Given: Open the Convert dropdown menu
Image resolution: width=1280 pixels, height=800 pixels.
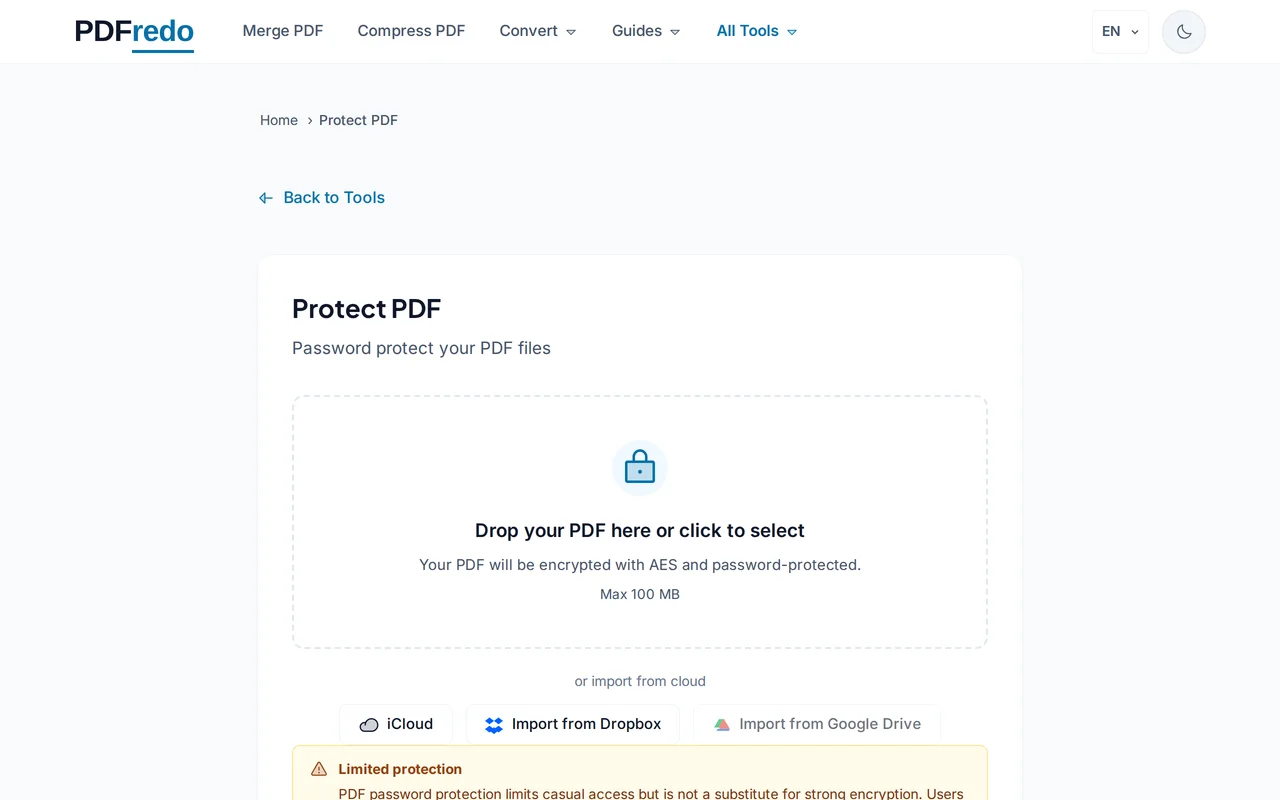Looking at the screenshot, I should pyautogui.click(x=537, y=31).
